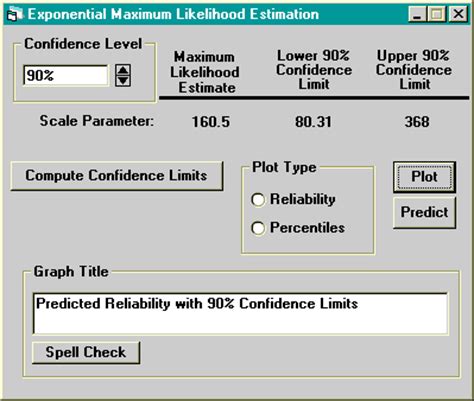Click the window title text
474x401 pixels.
click(x=173, y=14)
